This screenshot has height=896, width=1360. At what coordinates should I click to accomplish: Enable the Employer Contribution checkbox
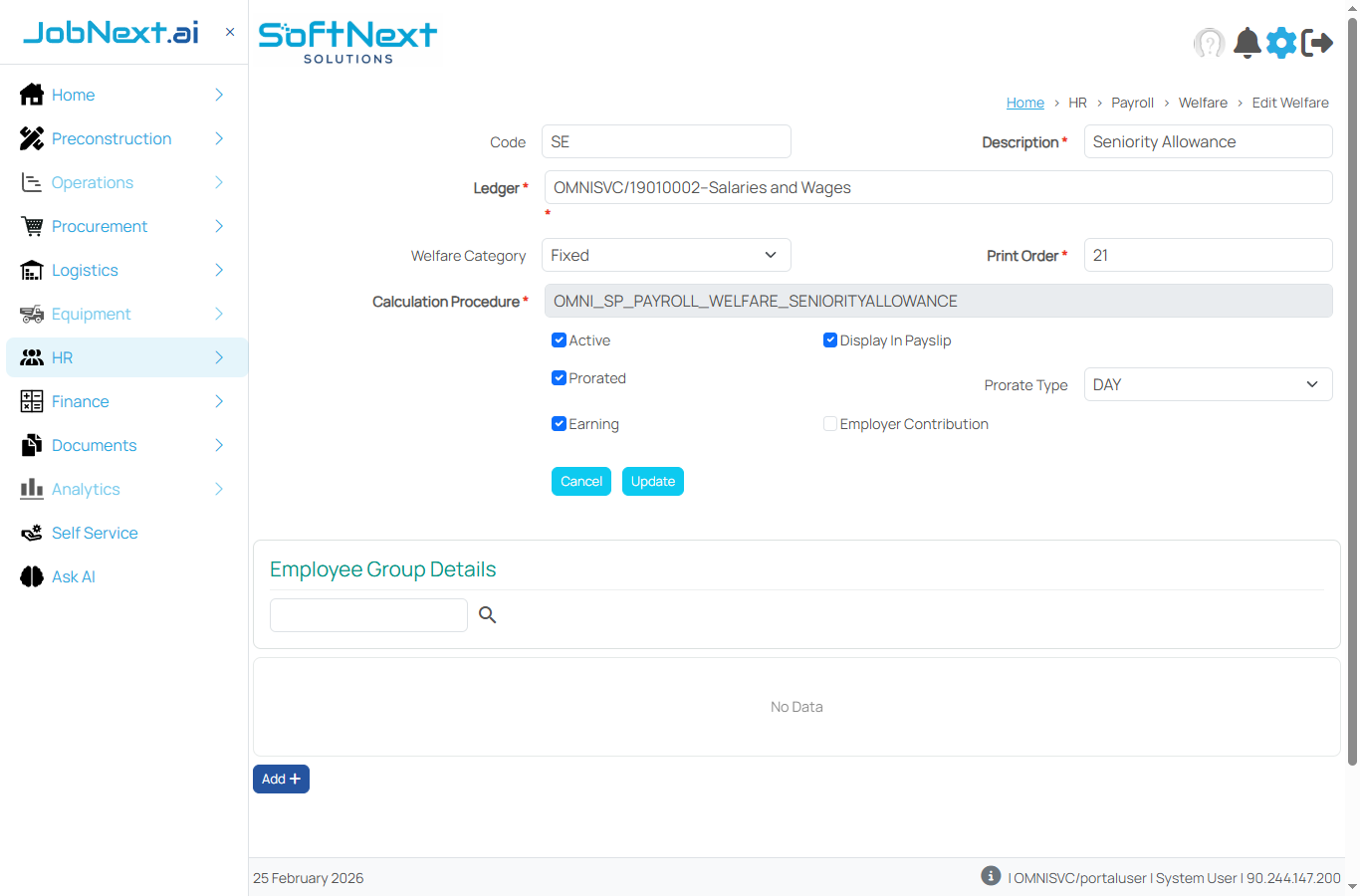[x=830, y=423]
